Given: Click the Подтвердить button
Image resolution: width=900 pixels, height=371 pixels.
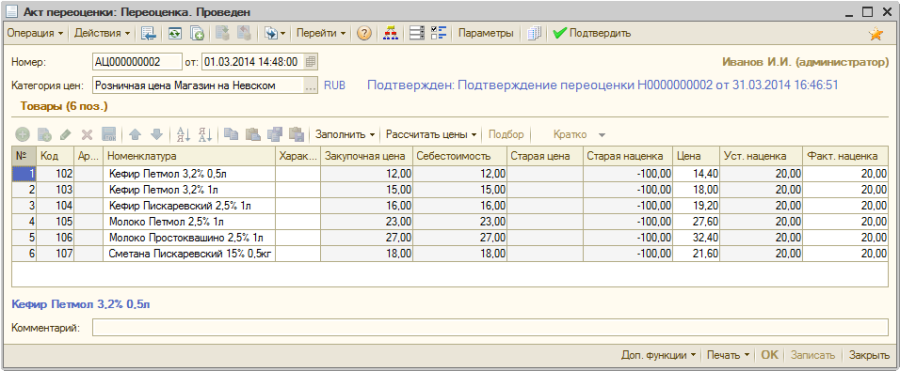Looking at the screenshot, I should (x=592, y=33).
